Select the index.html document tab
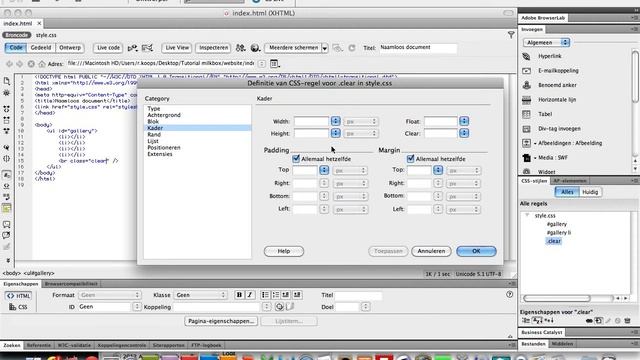This screenshot has height=360, width=640. coord(18,24)
